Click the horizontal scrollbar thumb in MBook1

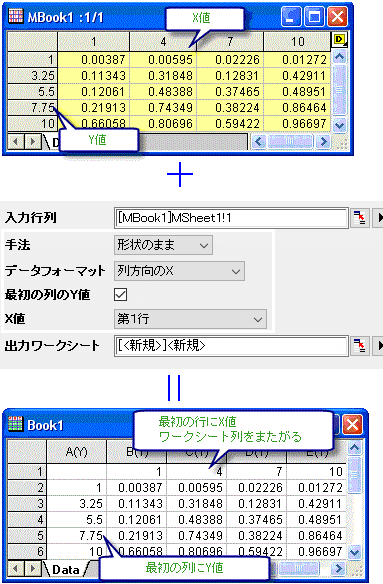290,142
